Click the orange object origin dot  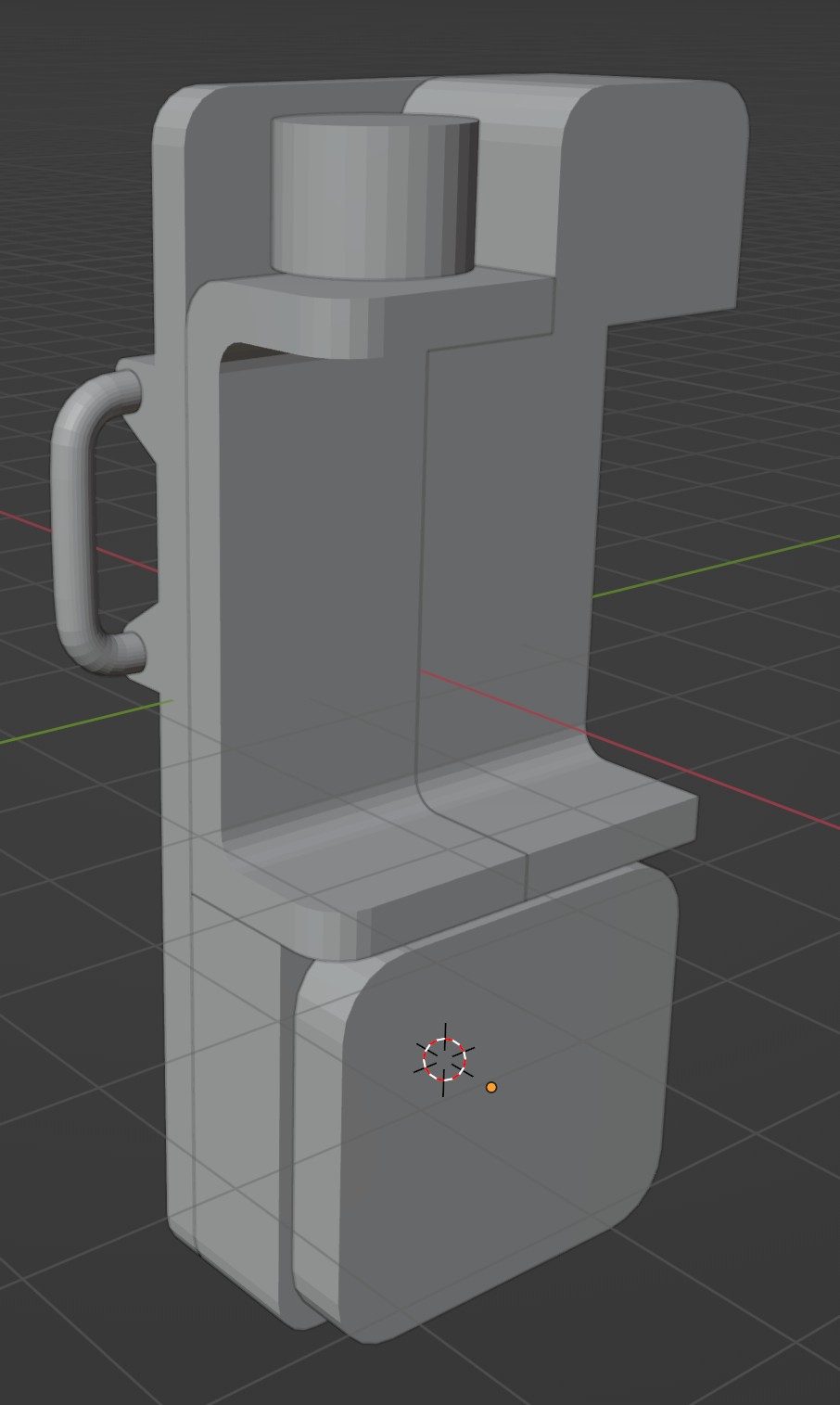point(491,1087)
